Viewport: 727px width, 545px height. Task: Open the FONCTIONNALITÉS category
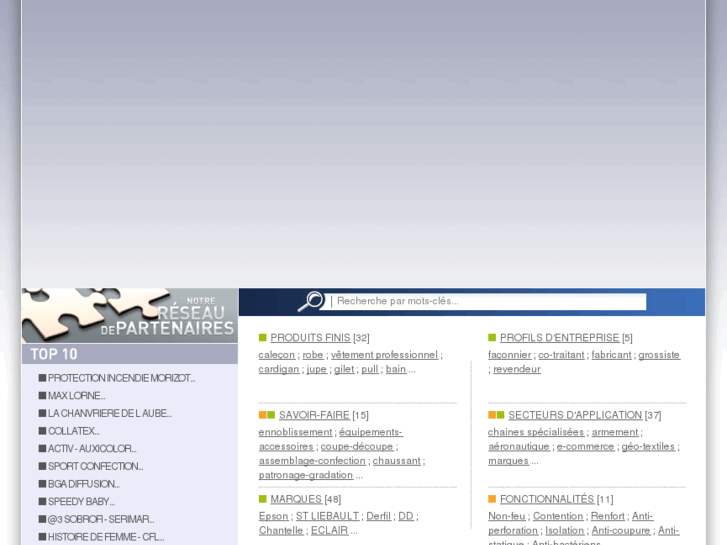point(547,499)
